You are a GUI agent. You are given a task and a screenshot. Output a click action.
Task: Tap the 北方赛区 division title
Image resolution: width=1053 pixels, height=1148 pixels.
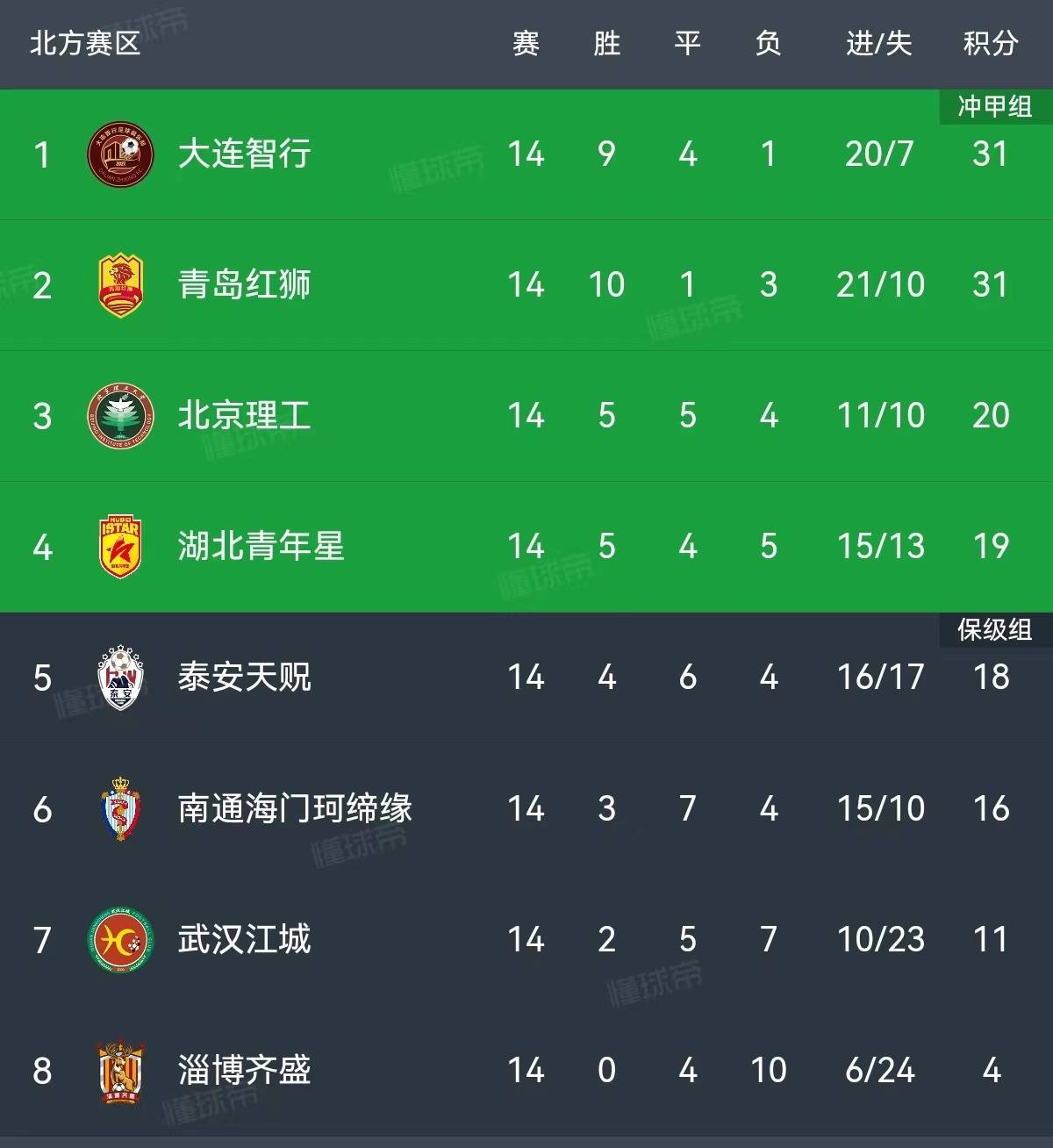[x=85, y=43]
